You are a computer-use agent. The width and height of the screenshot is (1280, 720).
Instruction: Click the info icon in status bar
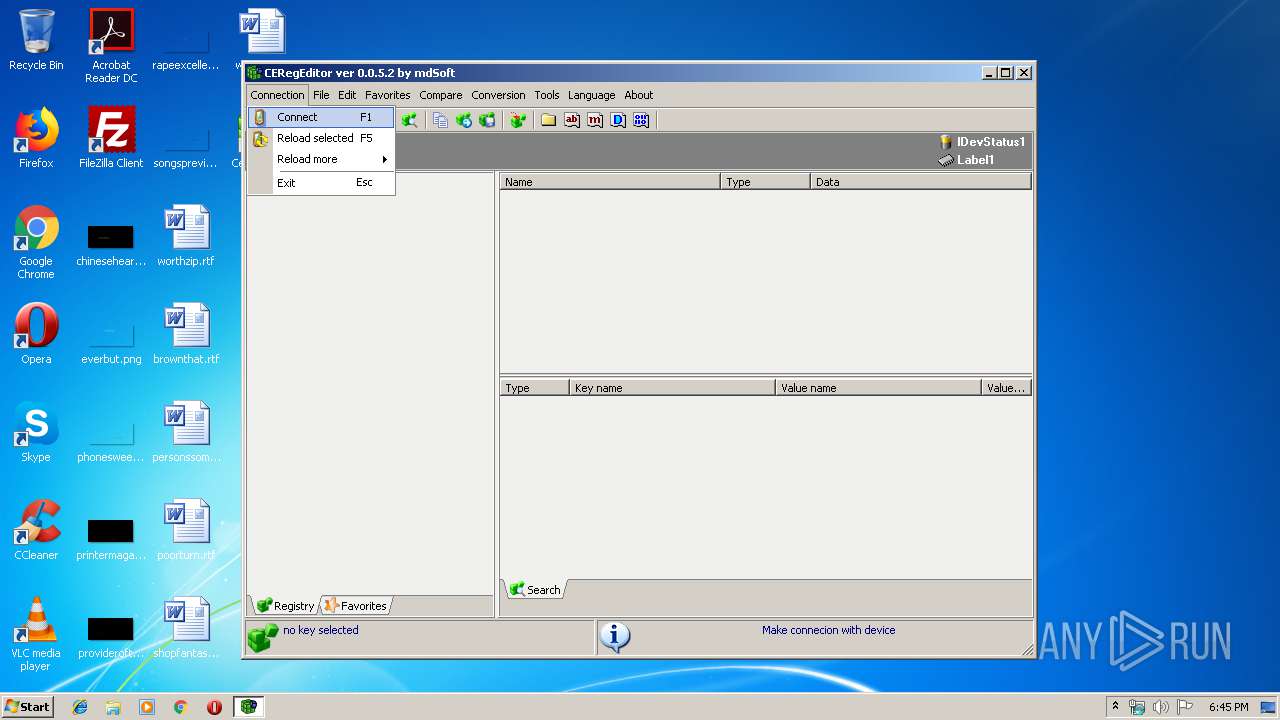click(615, 638)
